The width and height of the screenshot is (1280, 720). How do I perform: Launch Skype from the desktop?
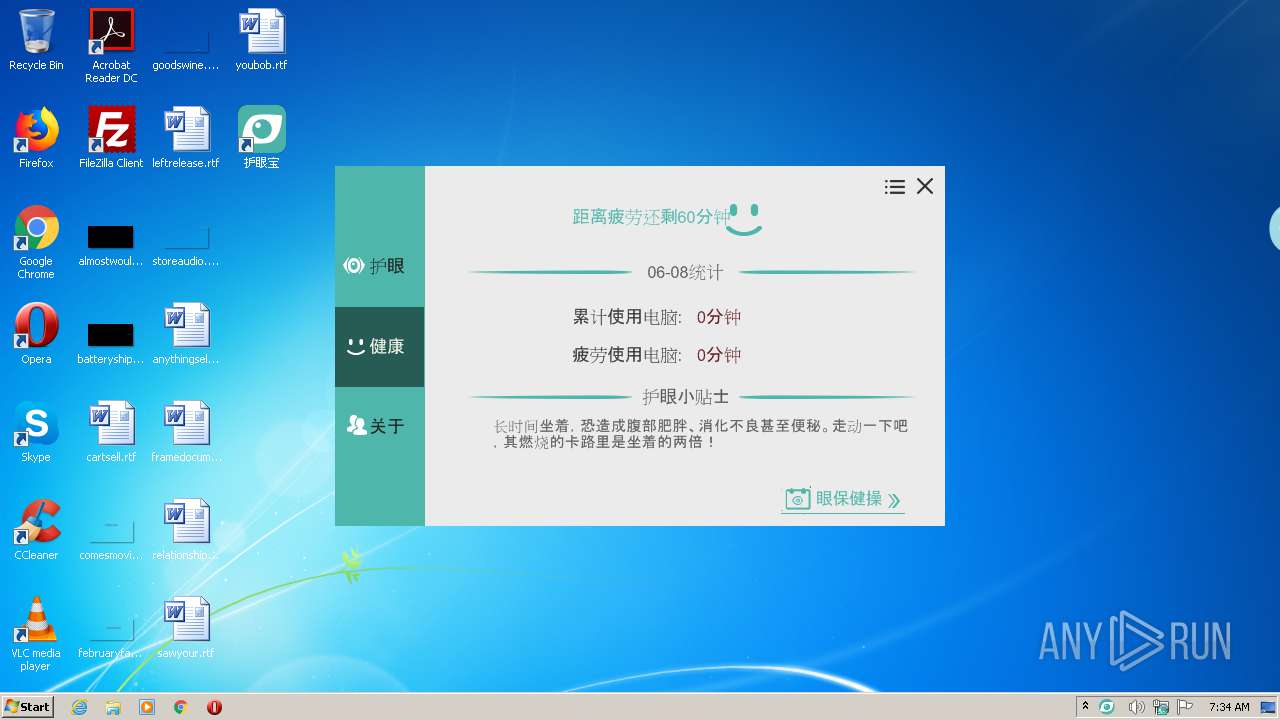[x=36, y=432]
